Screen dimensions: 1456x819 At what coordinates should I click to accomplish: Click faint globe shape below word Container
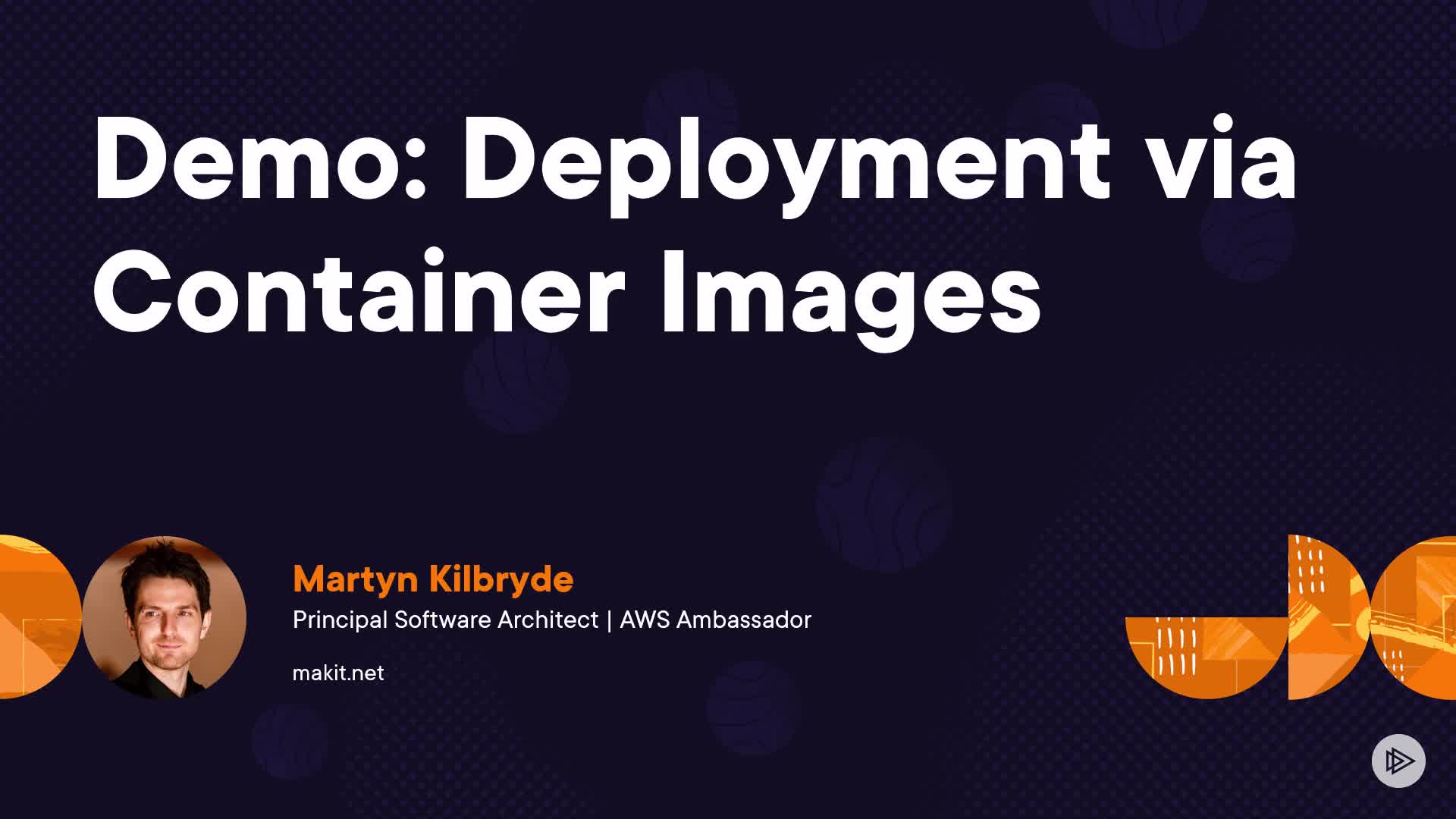click(x=516, y=381)
